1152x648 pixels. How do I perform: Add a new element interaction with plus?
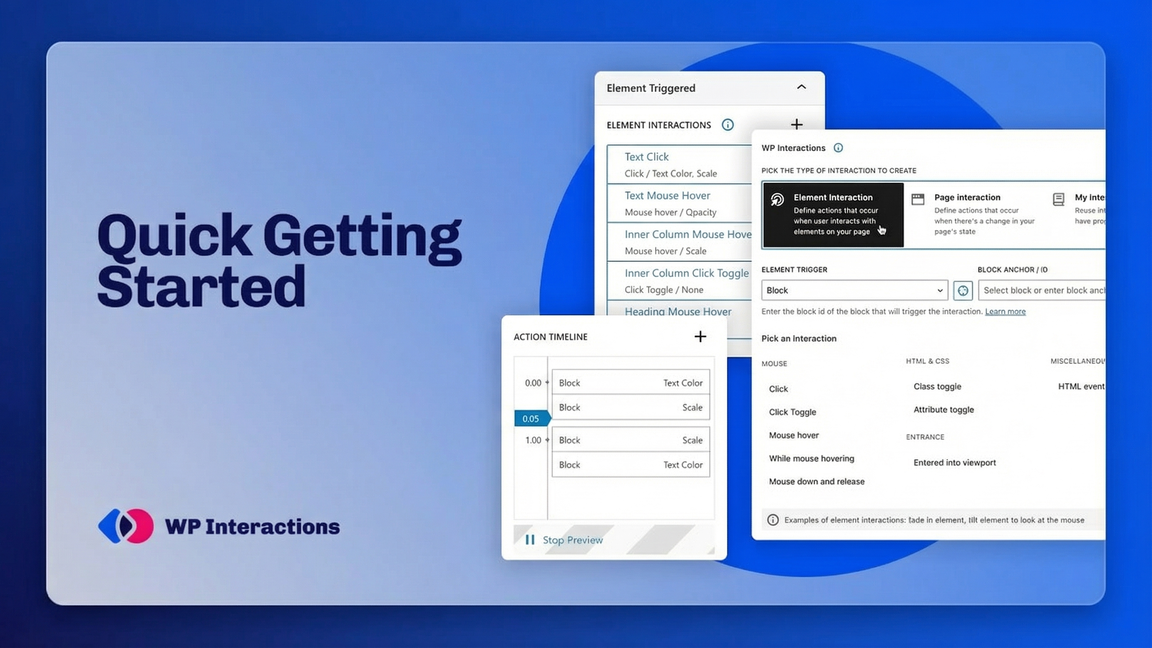point(796,124)
